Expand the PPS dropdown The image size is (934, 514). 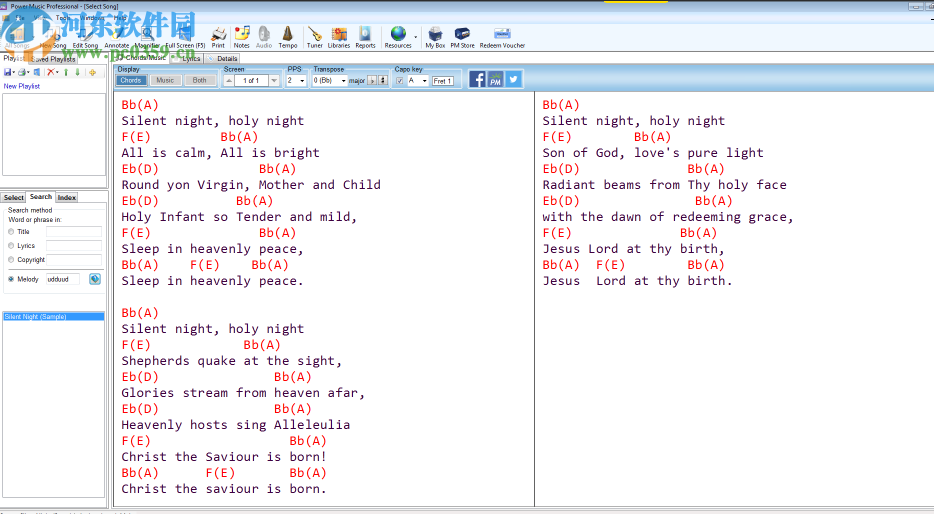click(302, 81)
